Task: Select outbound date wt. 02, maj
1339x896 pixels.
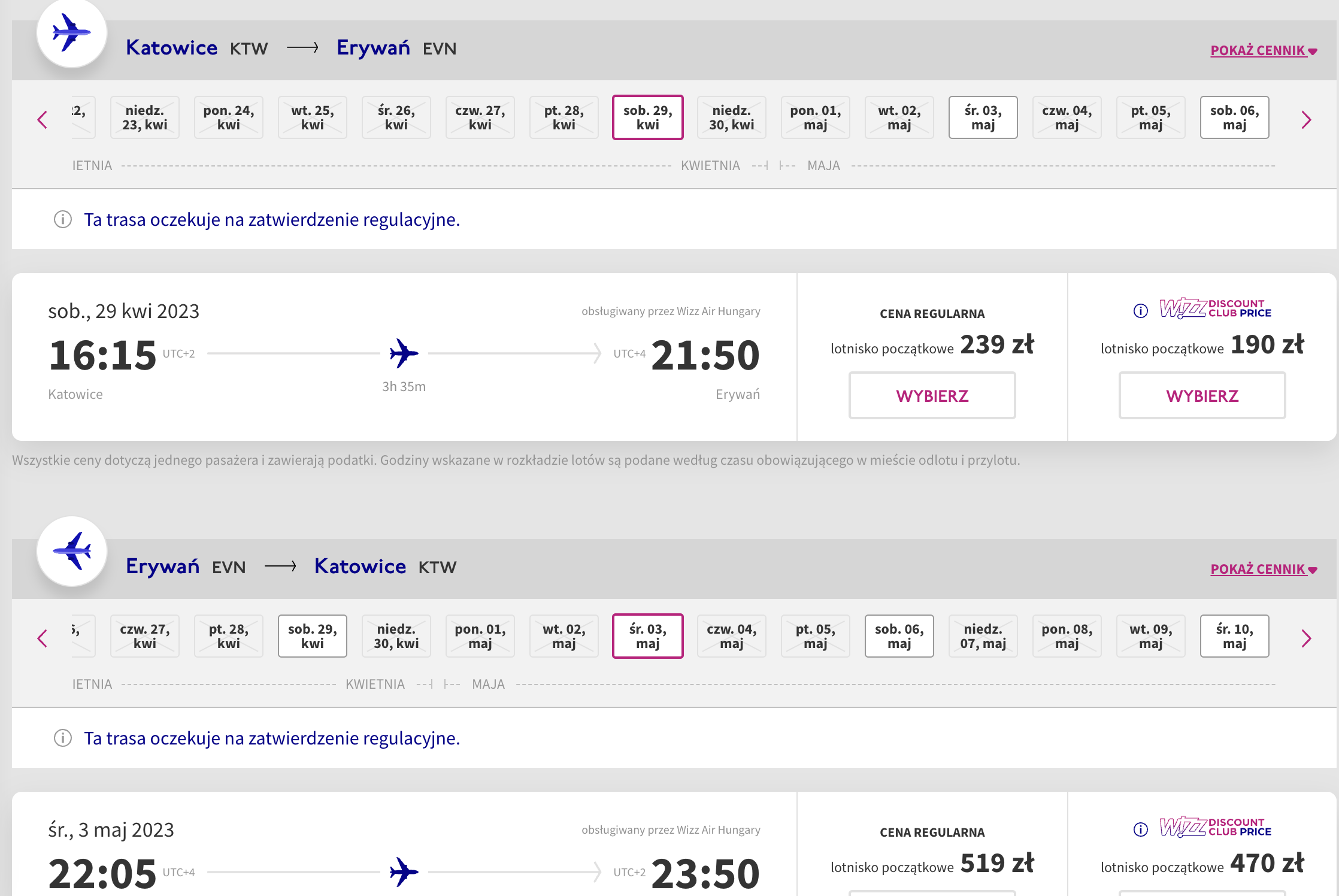Action: click(x=899, y=117)
